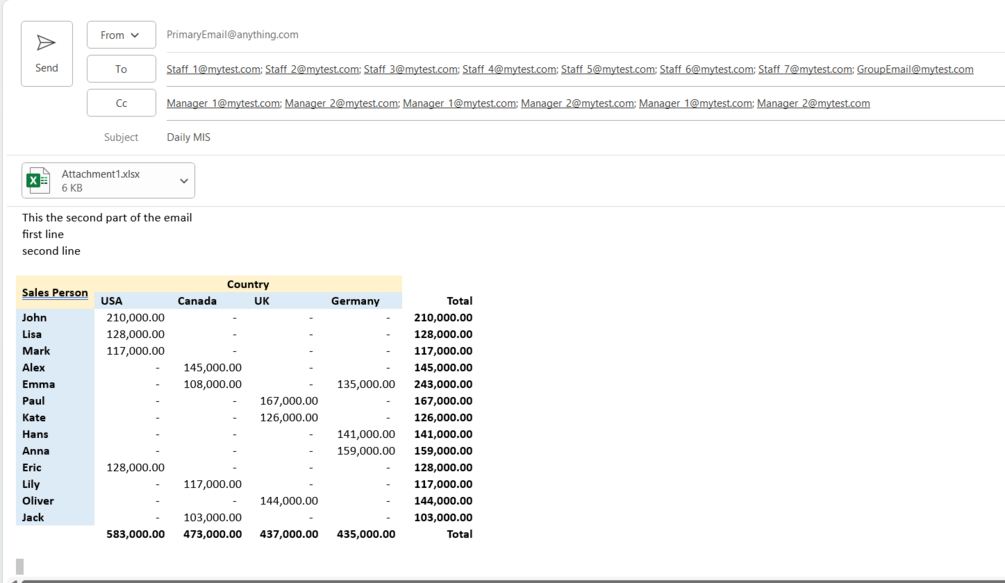1005x583 pixels.
Task: Click the 'first line' body text
Action: click(x=43, y=234)
